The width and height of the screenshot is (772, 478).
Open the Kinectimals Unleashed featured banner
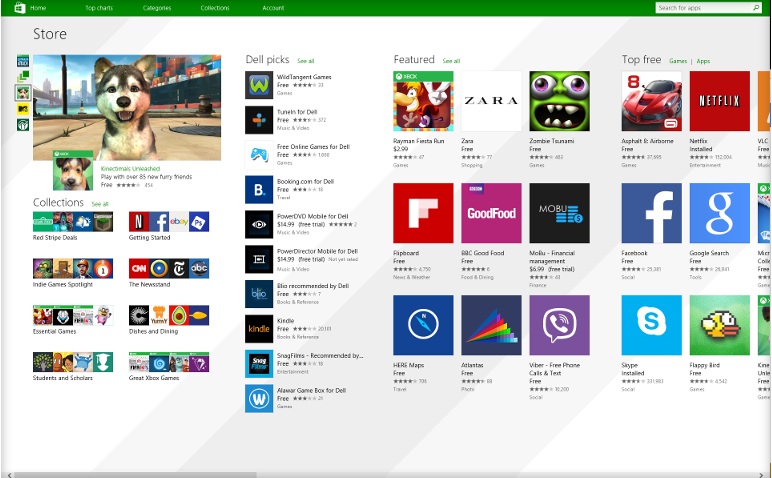(127, 107)
